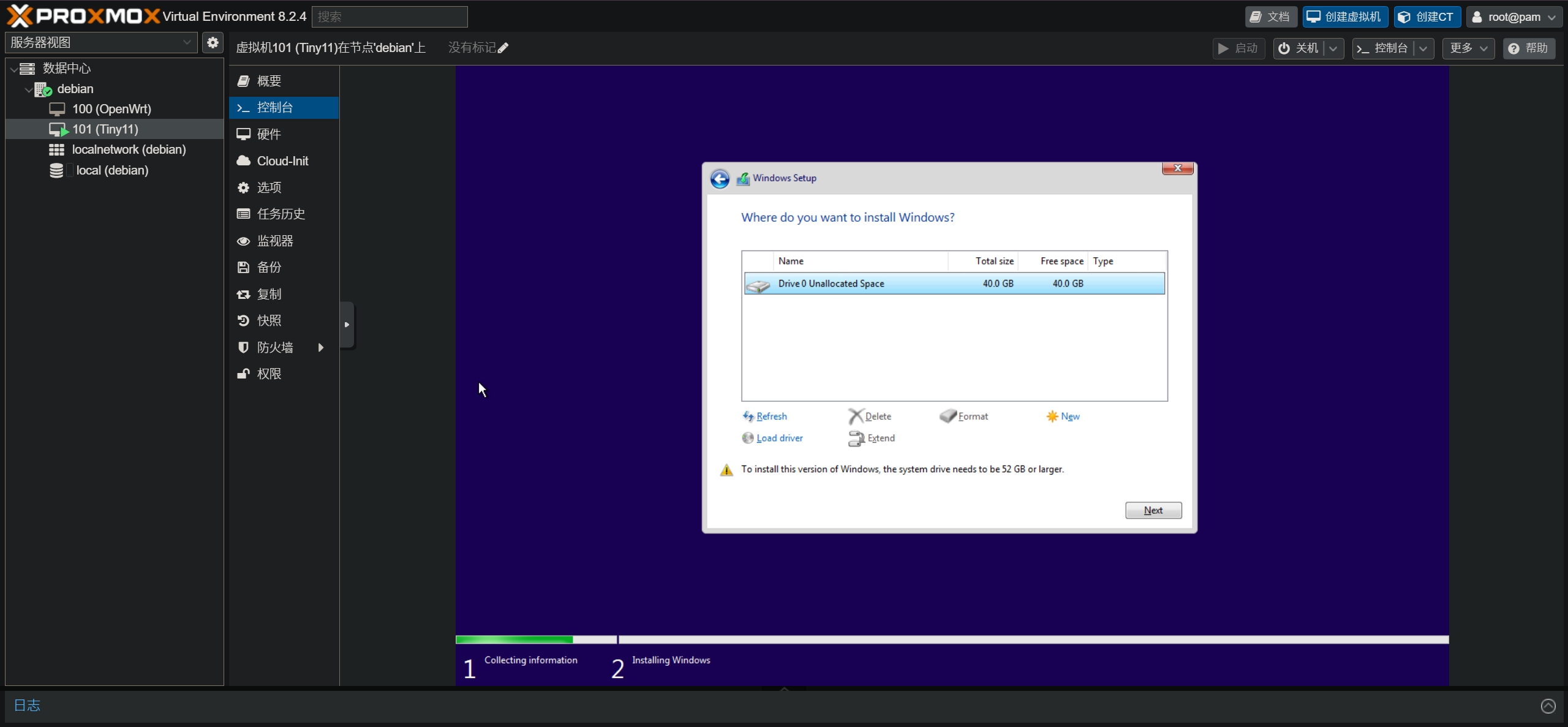This screenshot has height=727, width=1568.
Task: Click the Total size column header
Action: (x=983, y=261)
